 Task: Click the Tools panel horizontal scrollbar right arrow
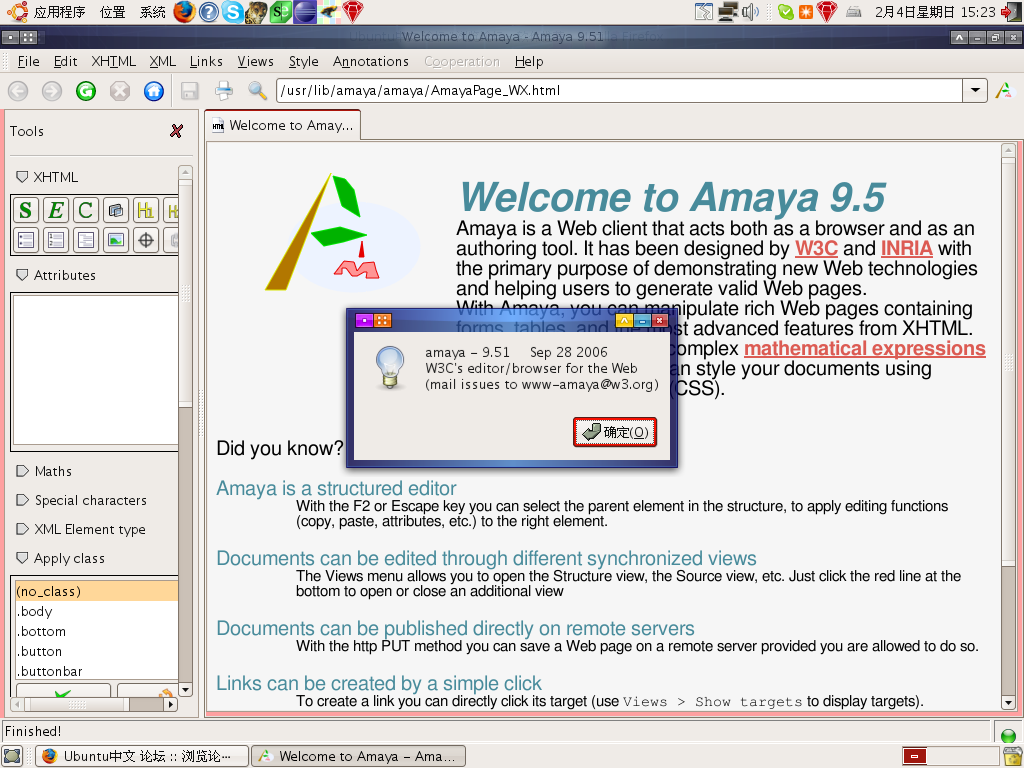click(x=170, y=705)
